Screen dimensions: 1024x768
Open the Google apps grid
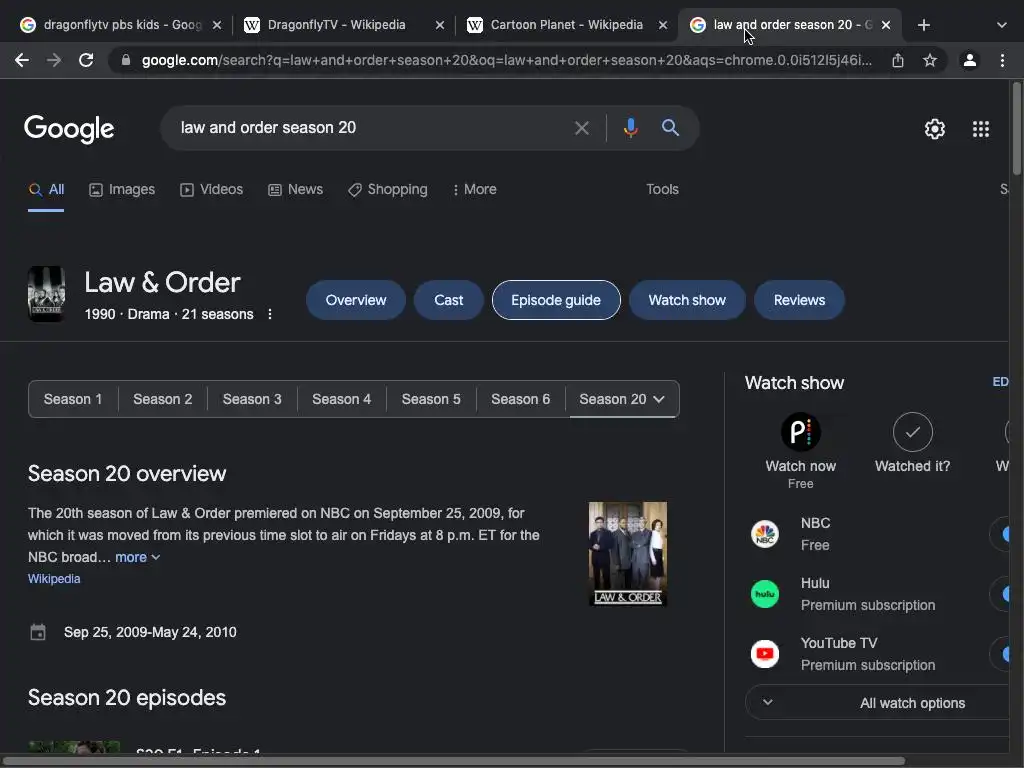981,129
